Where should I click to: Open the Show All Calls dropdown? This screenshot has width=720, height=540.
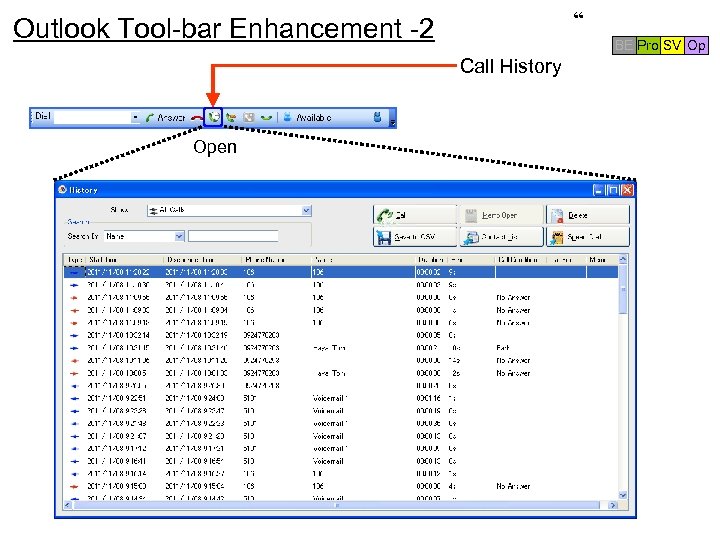tap(306, 210)
